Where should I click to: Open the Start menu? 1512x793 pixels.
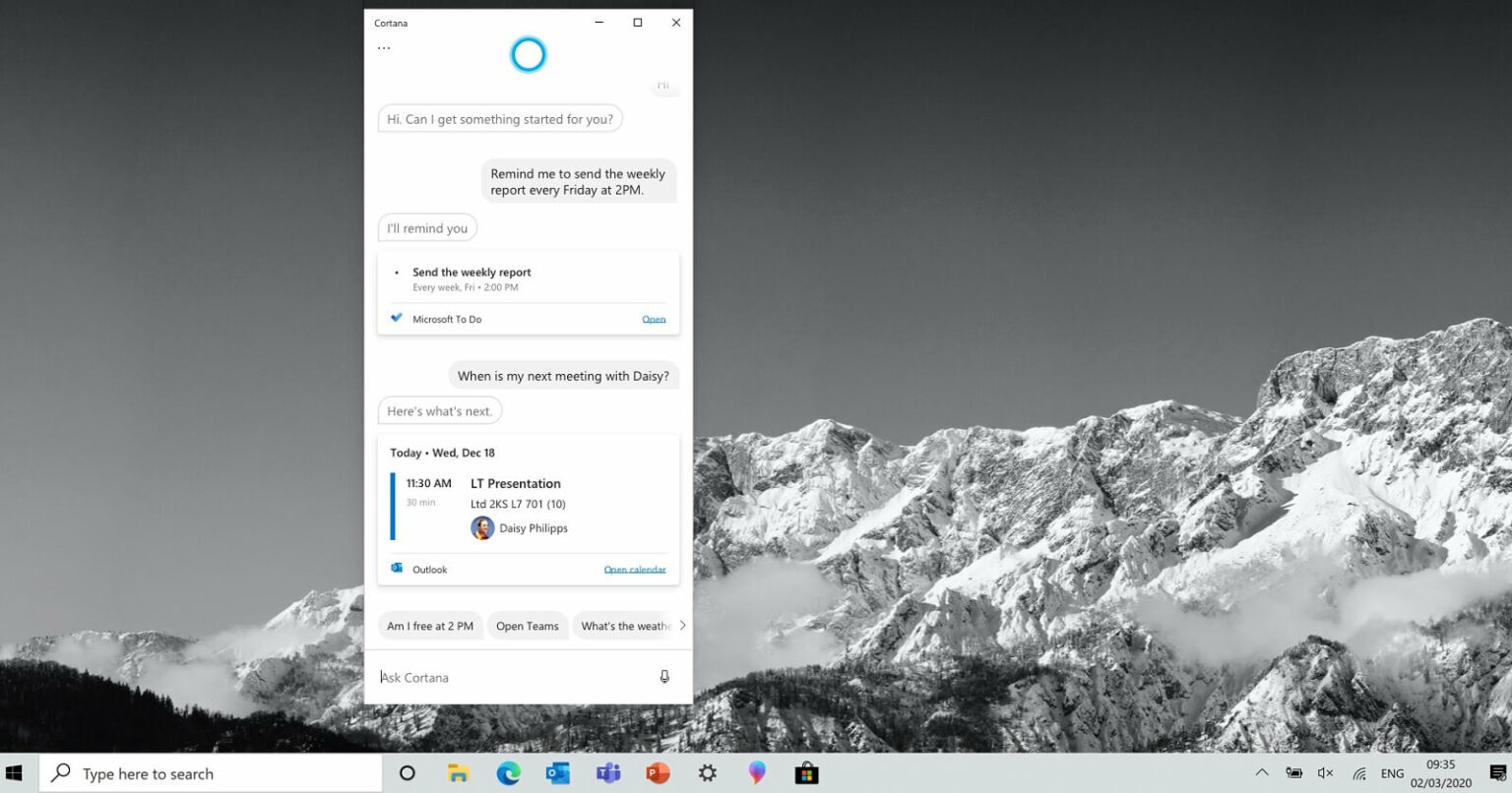click(15, 773)
